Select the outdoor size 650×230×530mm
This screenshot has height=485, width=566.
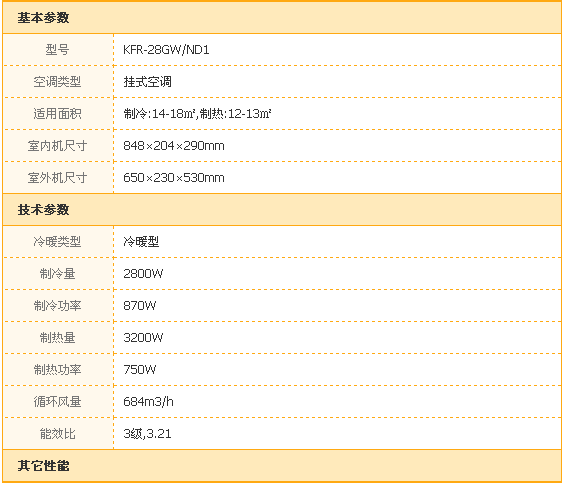pyautogui.click(x=174, y=178)
